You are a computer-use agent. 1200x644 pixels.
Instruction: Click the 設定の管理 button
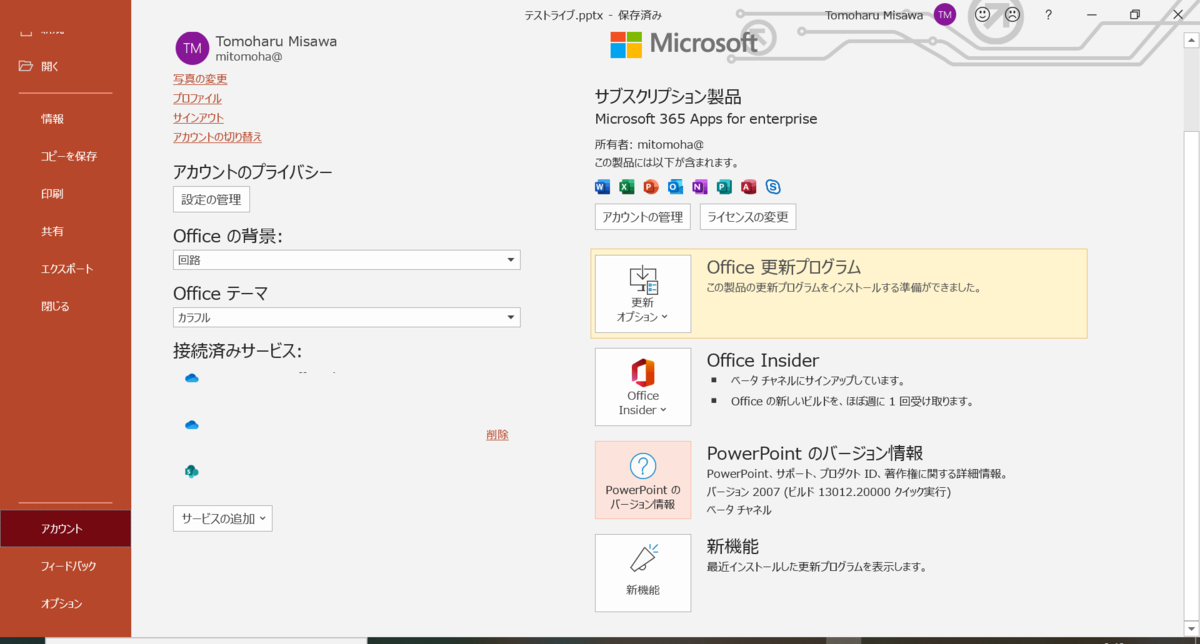click(x=211, y=199)
